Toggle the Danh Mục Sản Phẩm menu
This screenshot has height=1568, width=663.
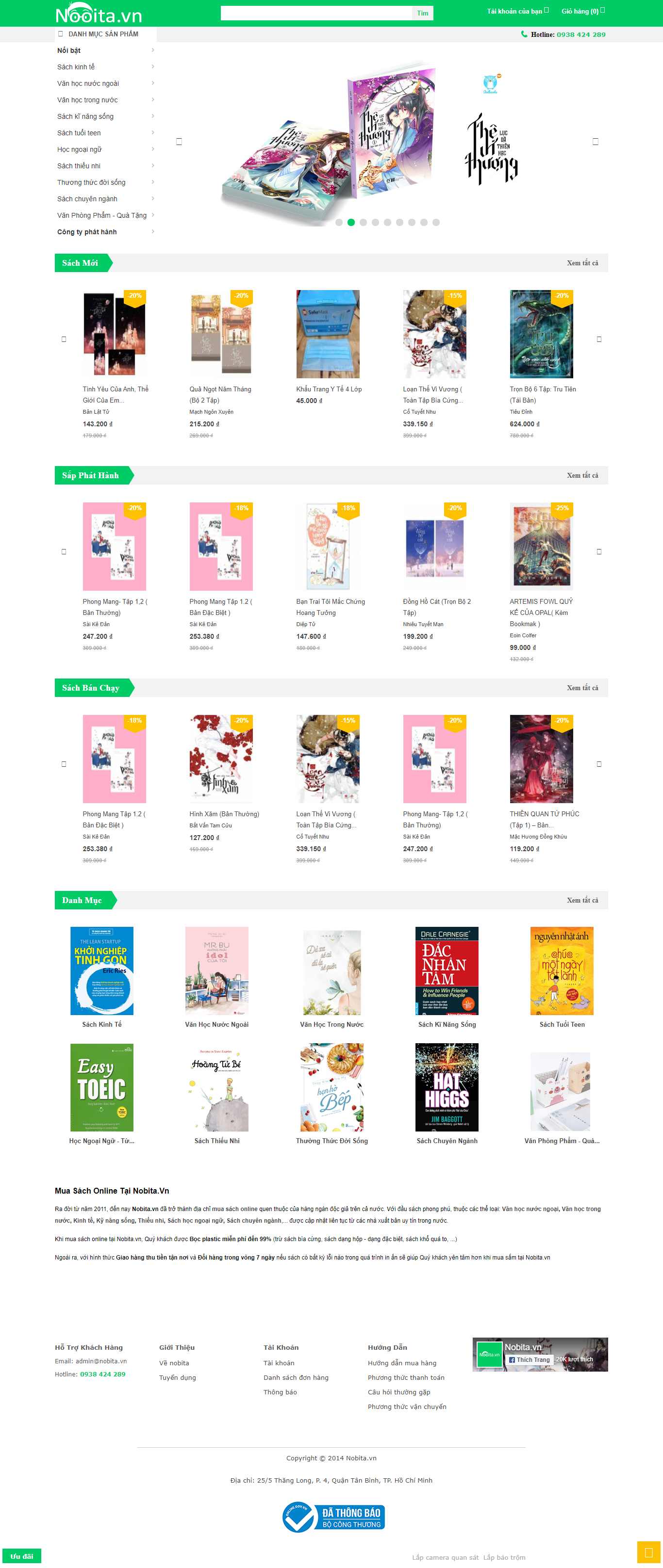click(105, 34)
